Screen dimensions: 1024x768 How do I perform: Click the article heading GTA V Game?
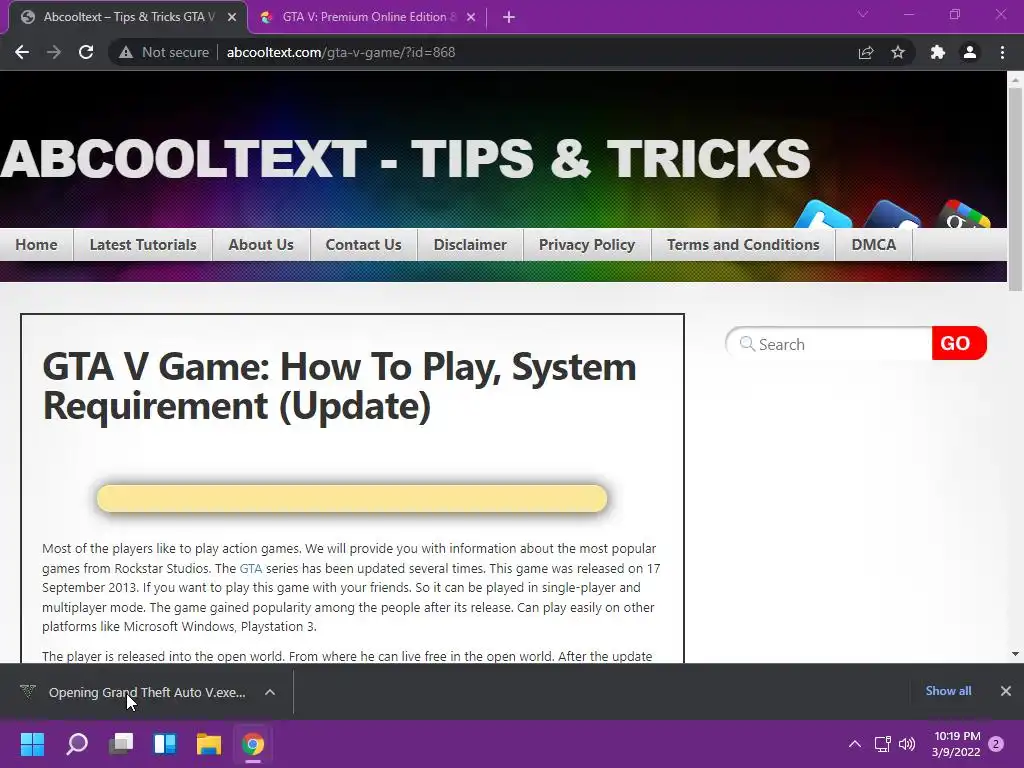339,387
